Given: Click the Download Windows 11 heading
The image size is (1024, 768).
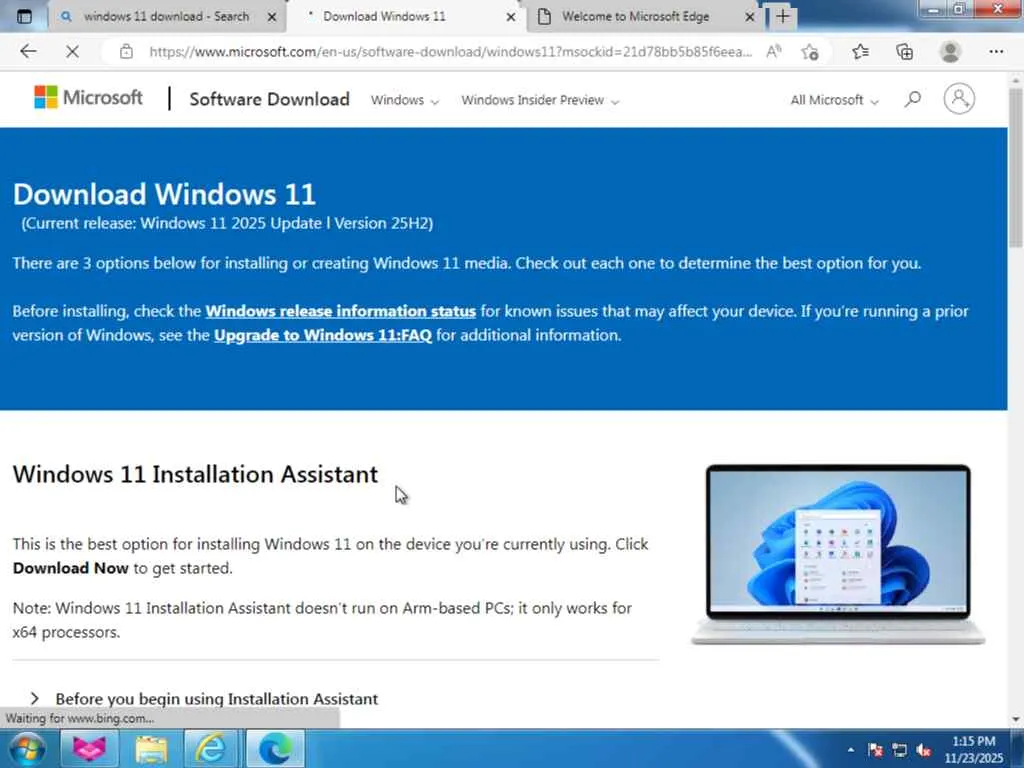Looking at the screenshot, I should click(x=164, y=194).
